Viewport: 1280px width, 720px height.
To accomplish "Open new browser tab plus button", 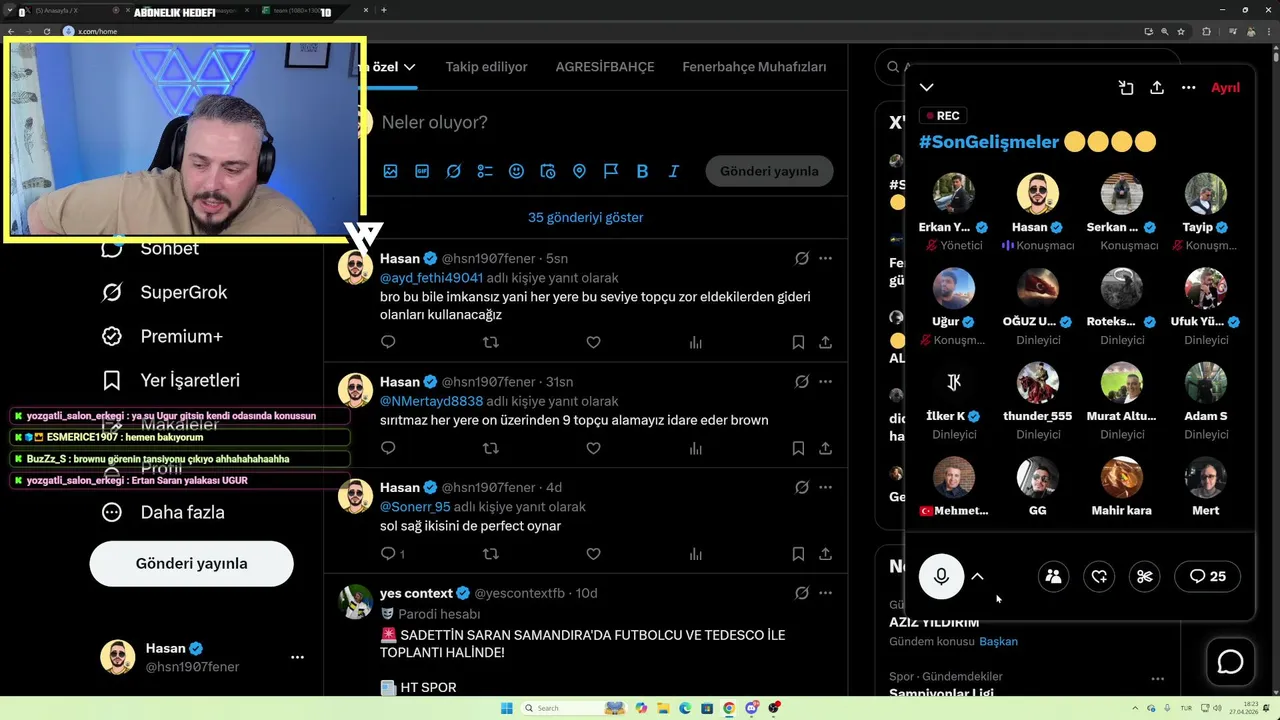I will 384,10.
